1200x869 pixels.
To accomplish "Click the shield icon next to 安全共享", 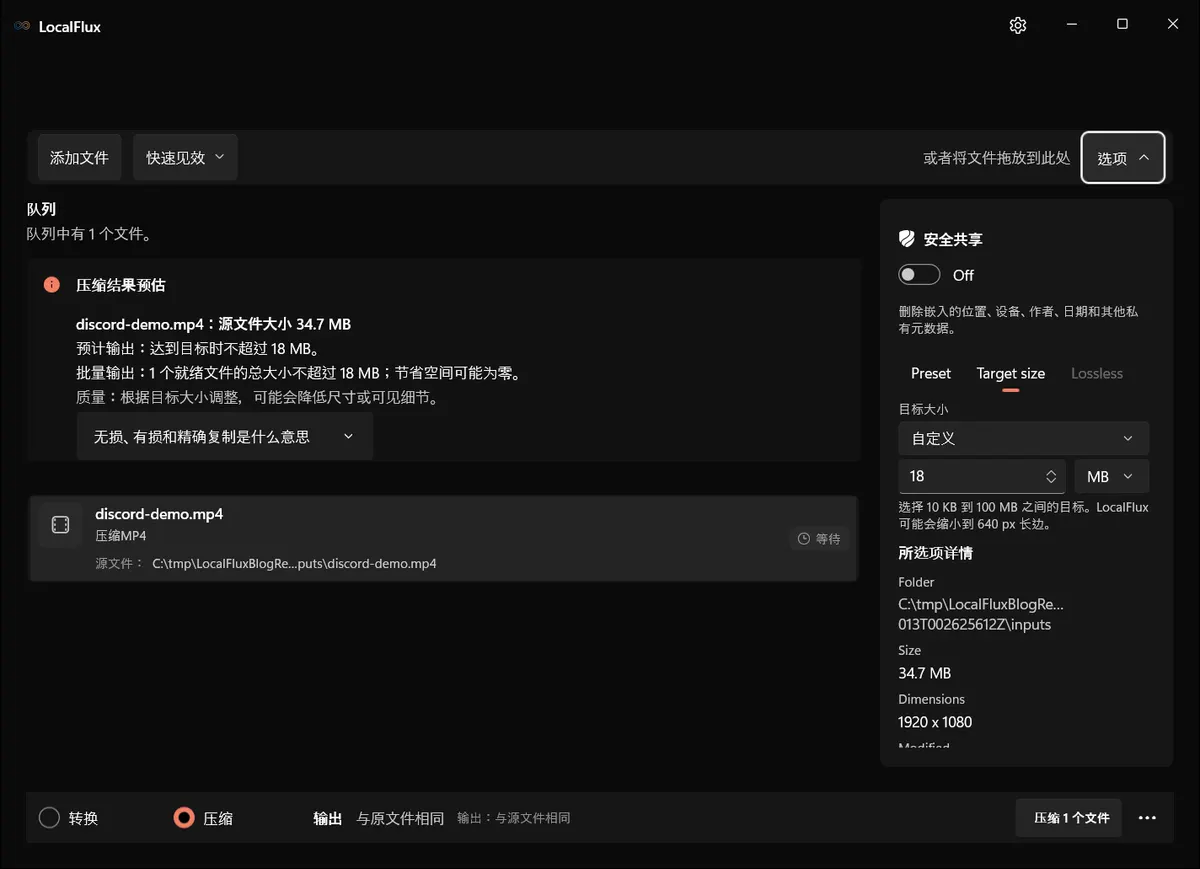I will point(907,239).
